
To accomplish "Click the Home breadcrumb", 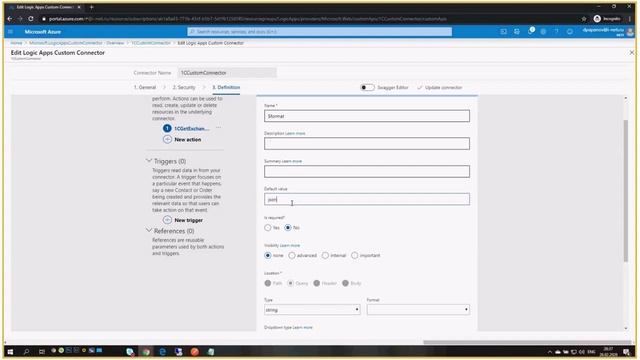I will 16,43.
